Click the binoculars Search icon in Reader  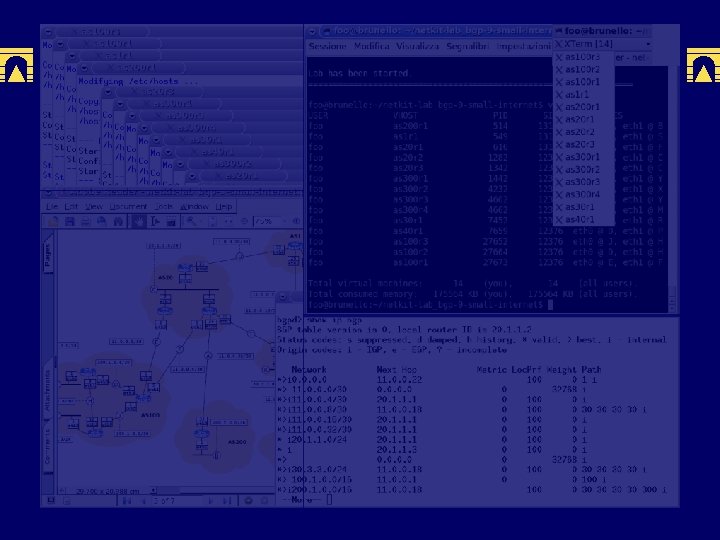118,222
